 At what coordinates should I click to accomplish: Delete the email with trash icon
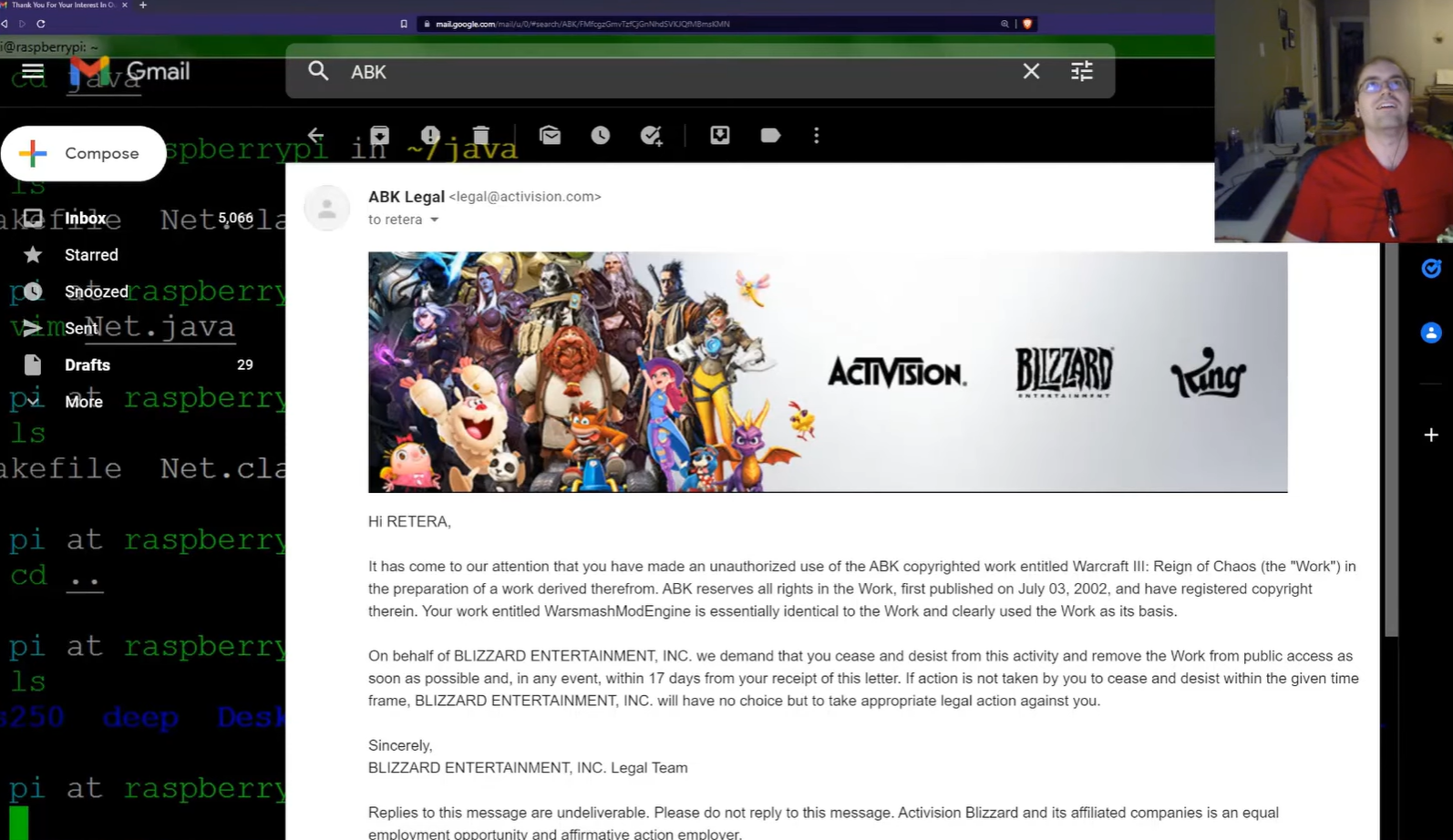481,136
